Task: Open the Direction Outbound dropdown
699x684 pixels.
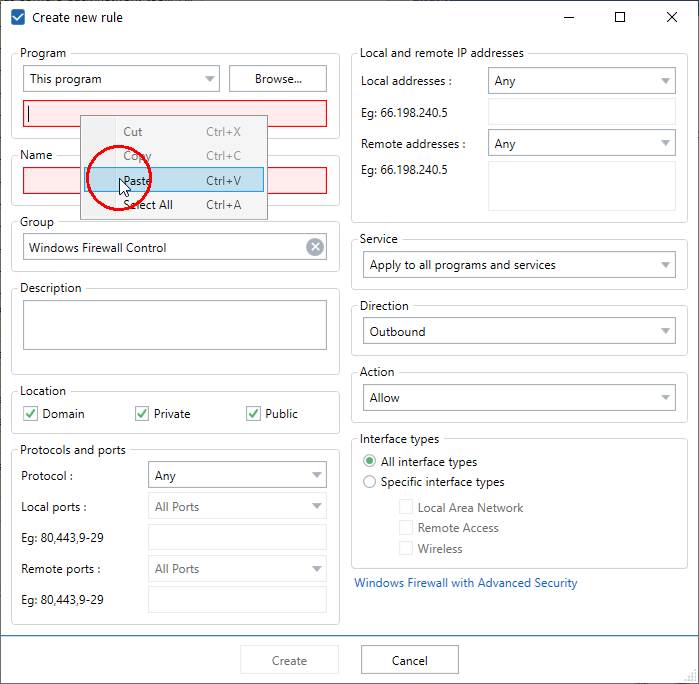Action: (x=517, y=332)
